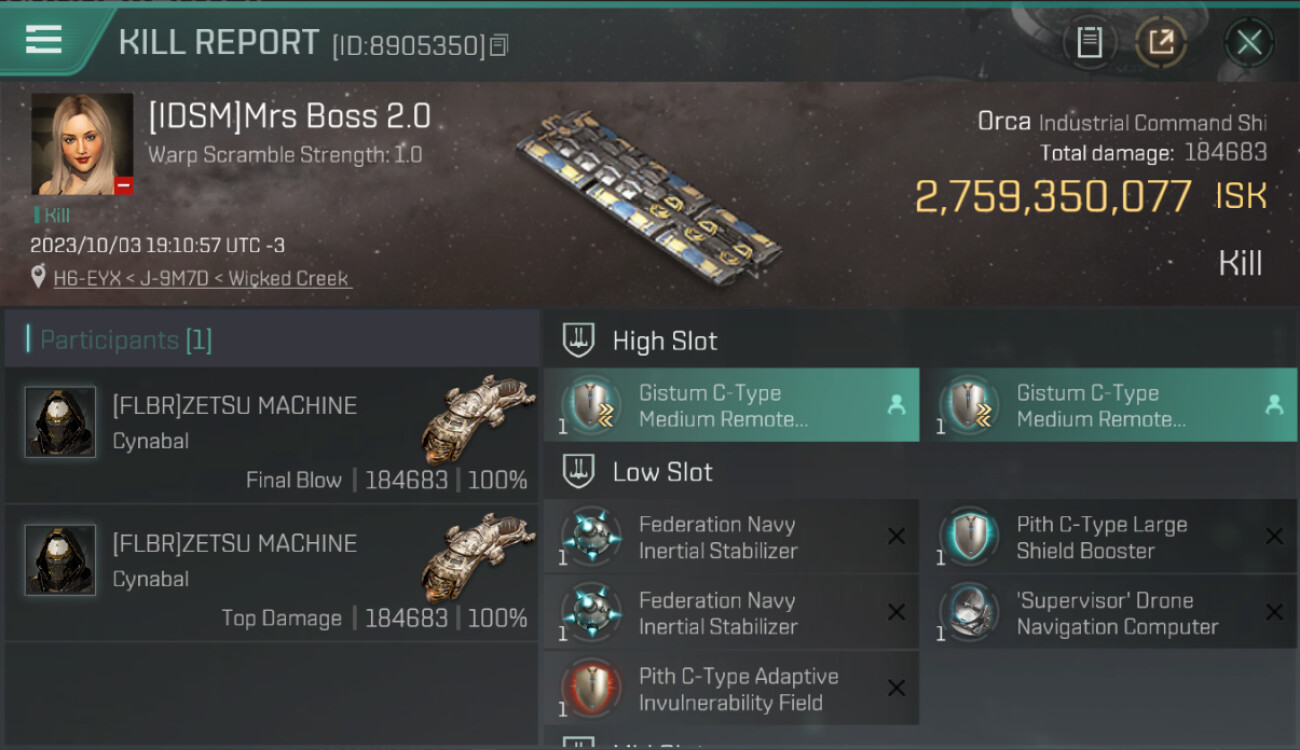Select the Participants [1] tab
1300x750 pixels.
(x=126, y=340)
